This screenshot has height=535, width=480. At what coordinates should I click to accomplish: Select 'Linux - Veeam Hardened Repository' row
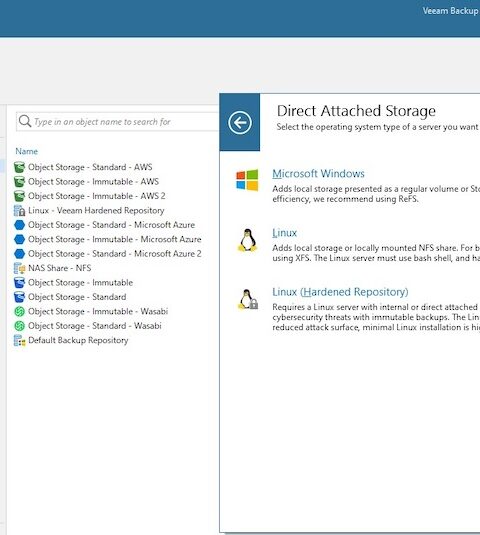tap(96, 211)
